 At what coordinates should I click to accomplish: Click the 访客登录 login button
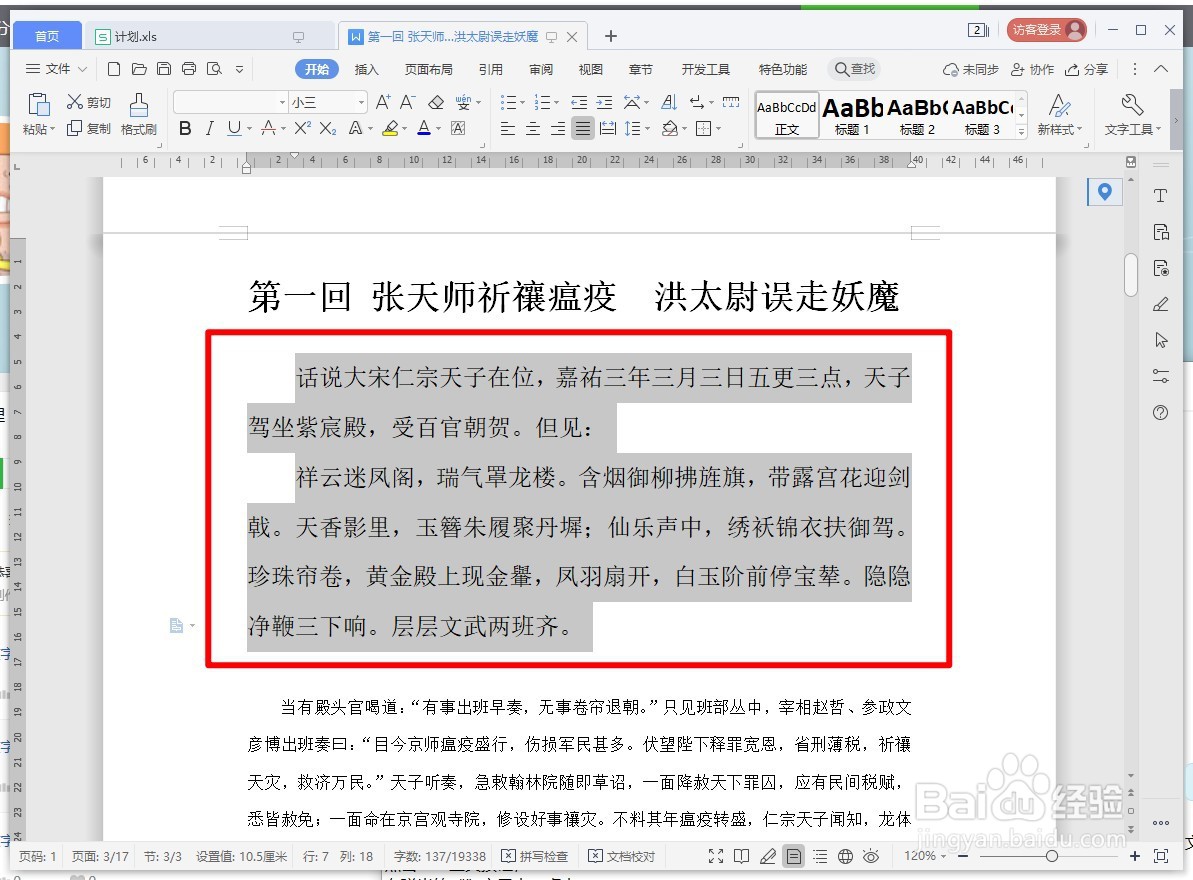[1046, 29]
